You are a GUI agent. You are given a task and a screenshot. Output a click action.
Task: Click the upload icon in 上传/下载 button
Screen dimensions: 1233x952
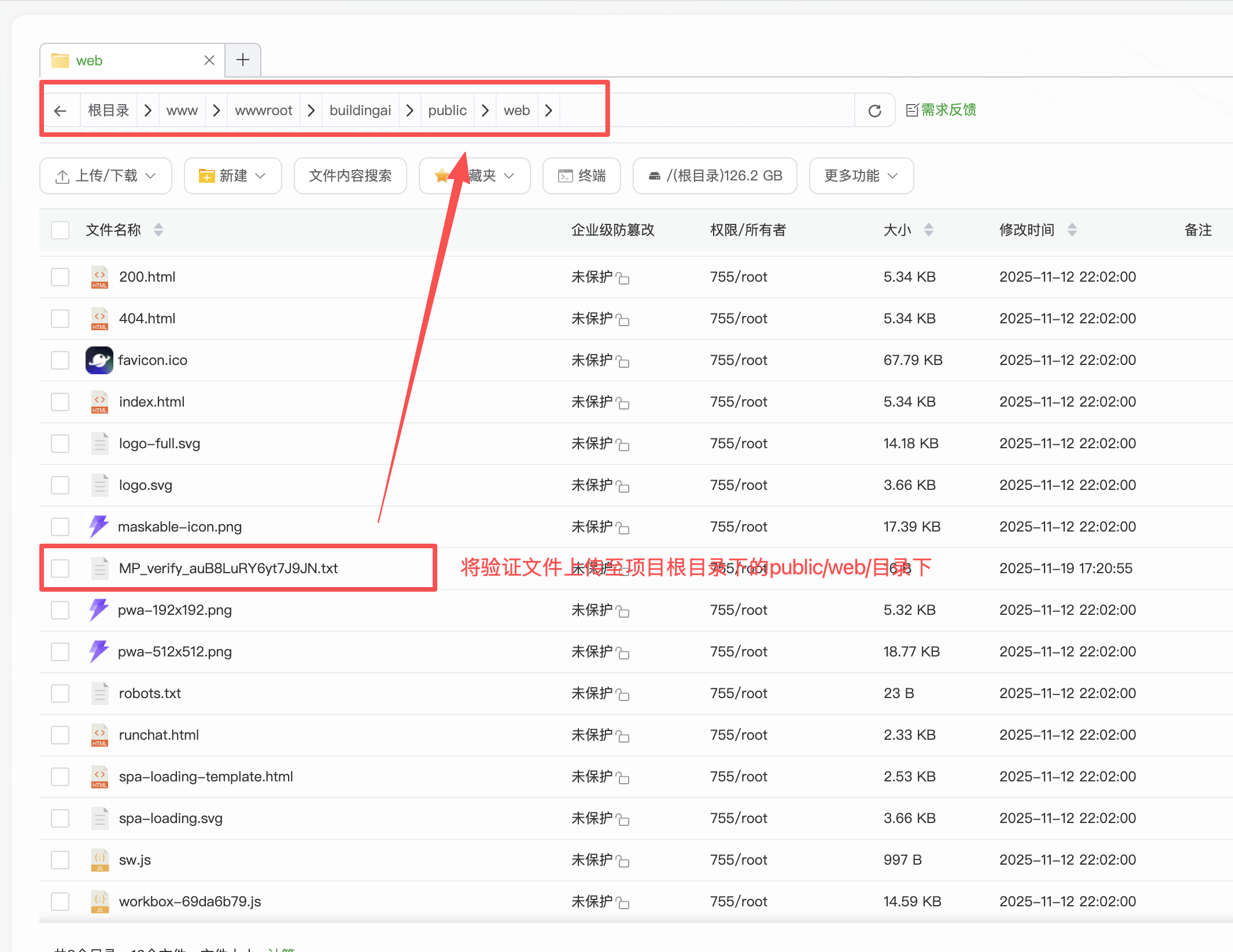[62, 175]
